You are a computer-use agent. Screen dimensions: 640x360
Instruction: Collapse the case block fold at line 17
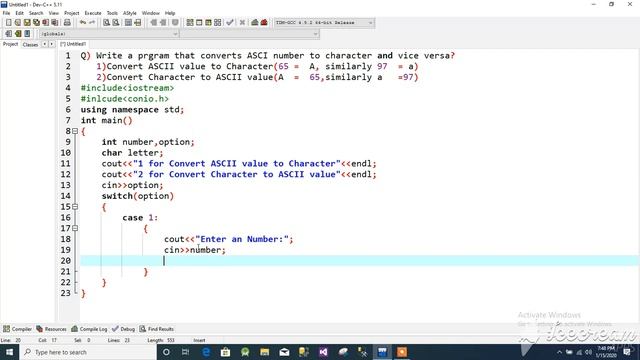[75, 228]
